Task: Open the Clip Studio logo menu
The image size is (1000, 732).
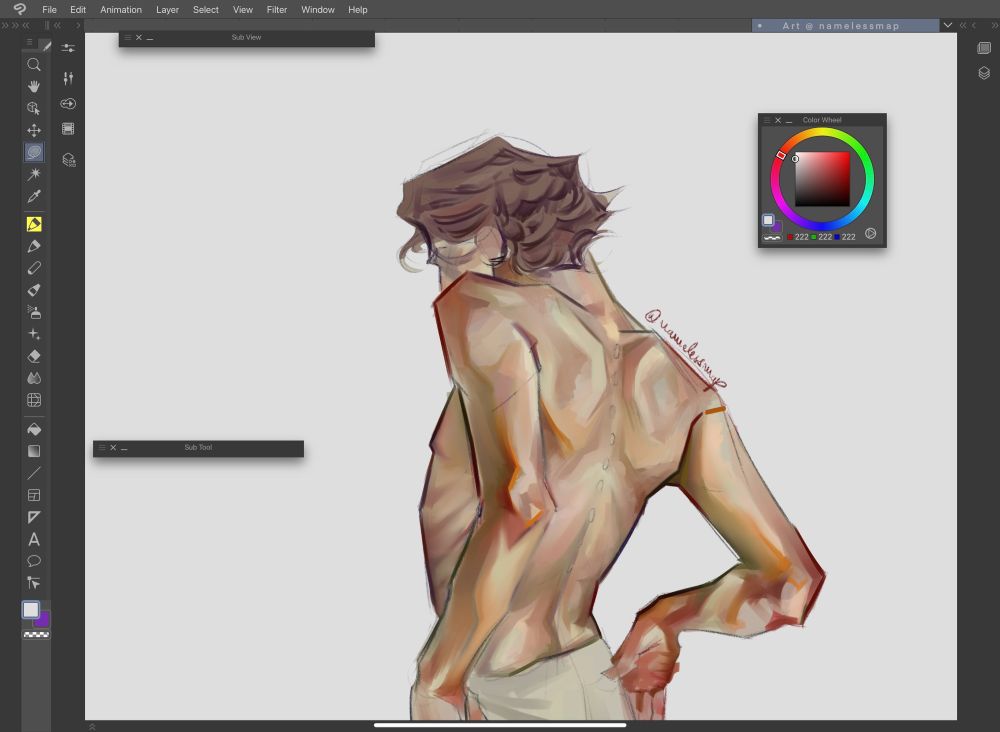Action: coord(19,9)
